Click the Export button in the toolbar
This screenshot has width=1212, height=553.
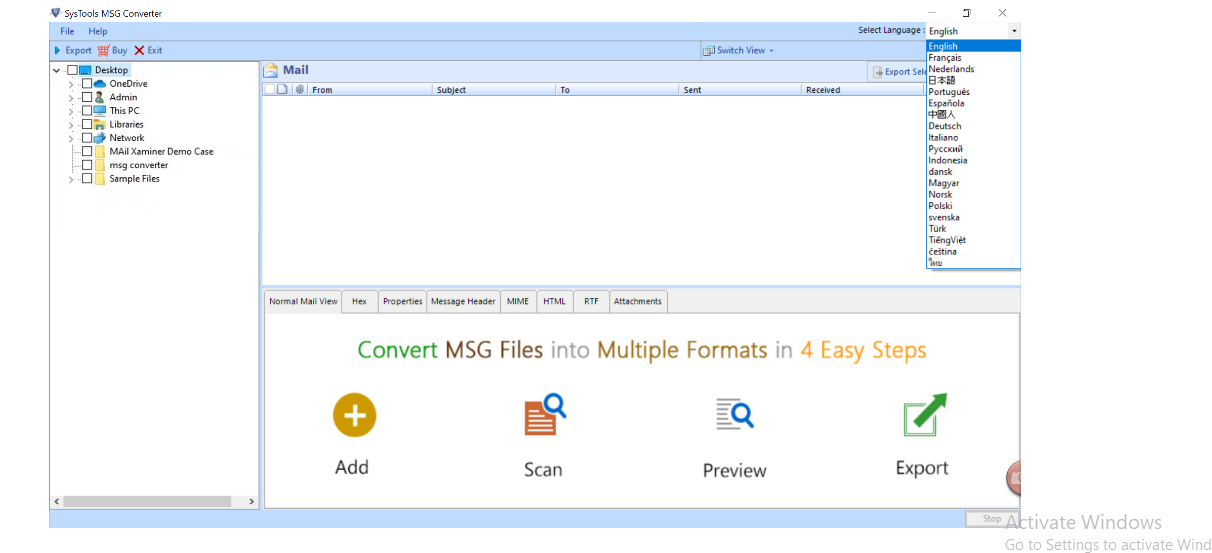[72, 50]
